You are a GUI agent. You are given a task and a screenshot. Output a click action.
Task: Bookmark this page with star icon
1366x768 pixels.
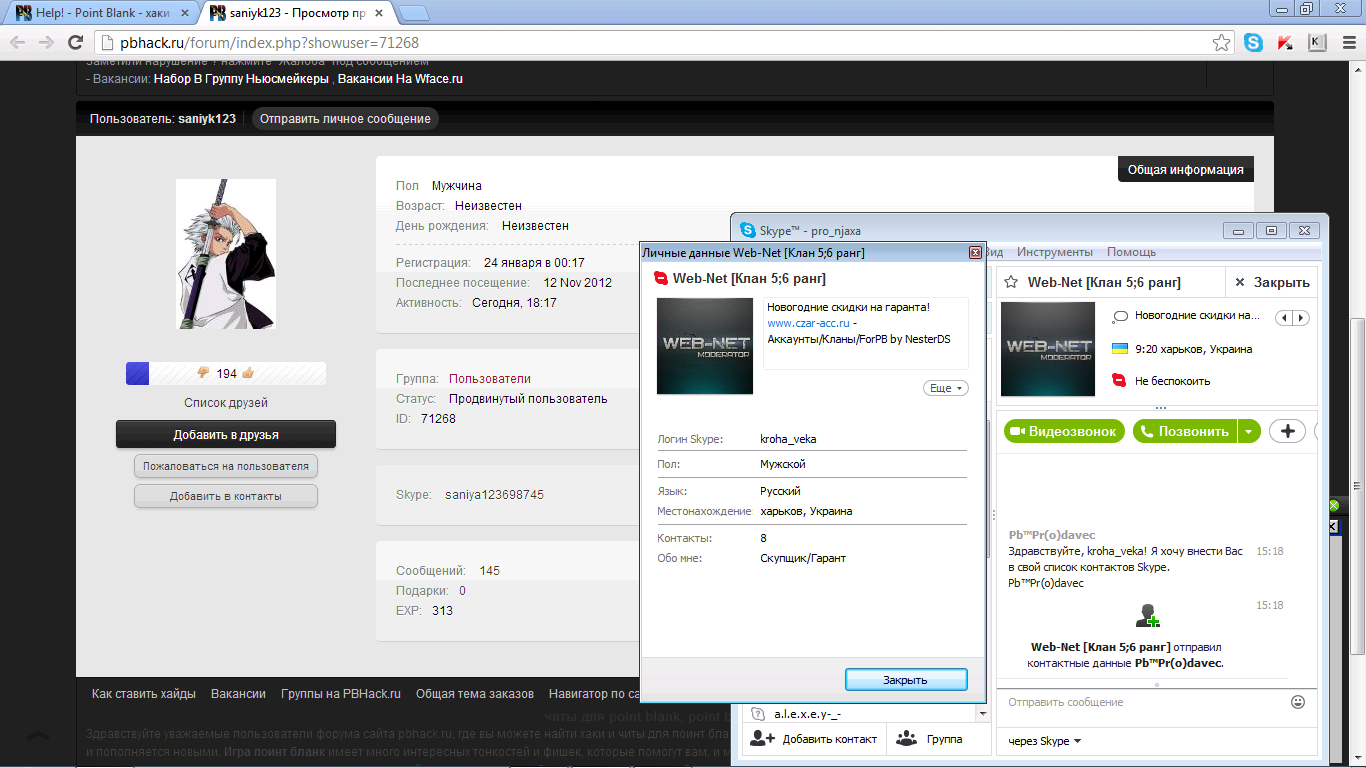1221,43
